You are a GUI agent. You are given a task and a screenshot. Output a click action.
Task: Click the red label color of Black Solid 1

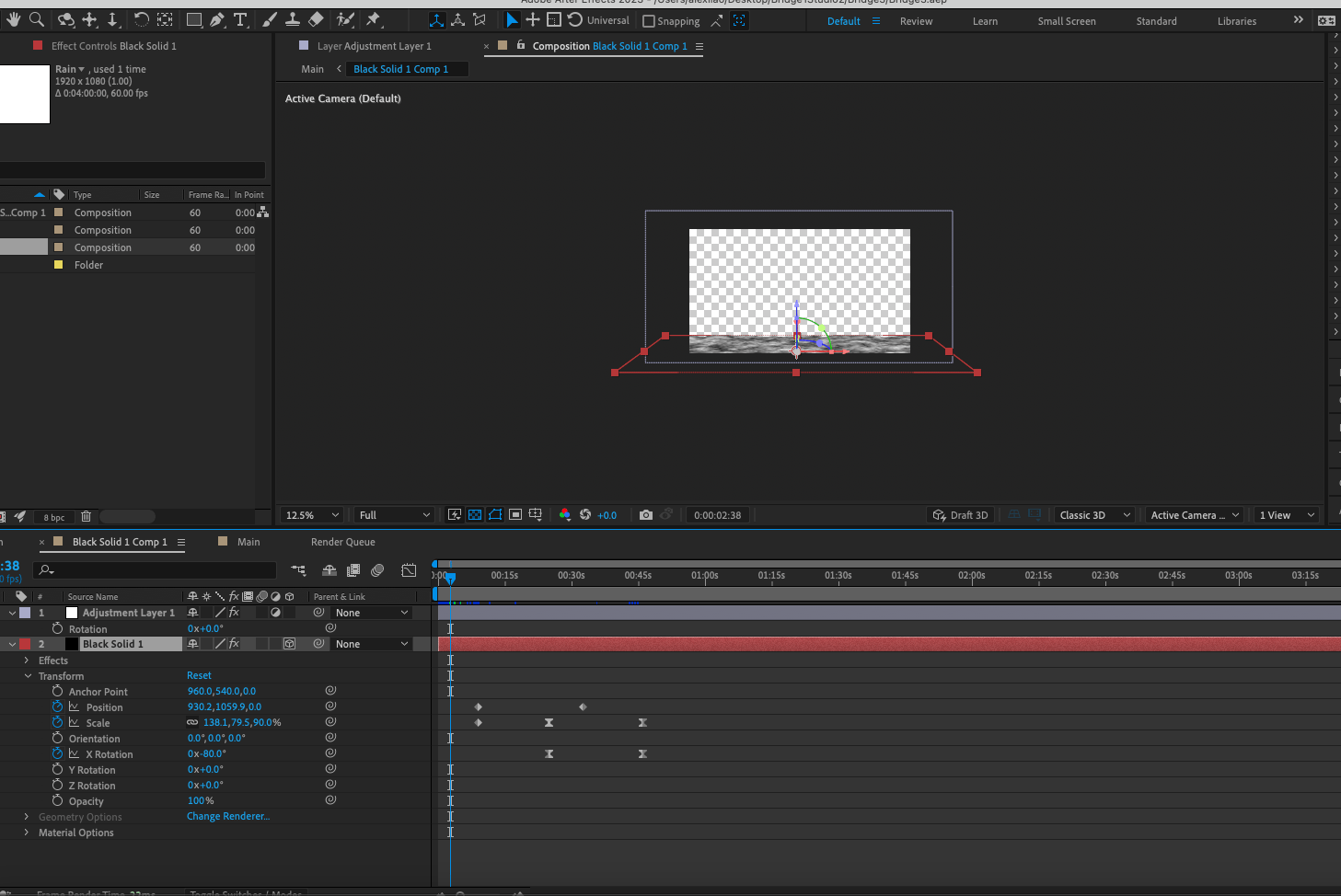[25, 644]
